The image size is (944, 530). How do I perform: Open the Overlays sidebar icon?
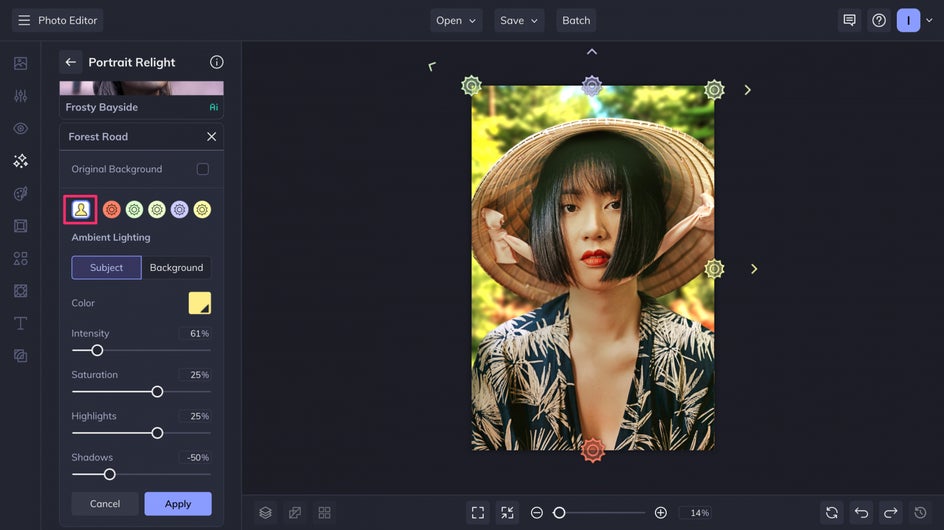tap(20, 356)
